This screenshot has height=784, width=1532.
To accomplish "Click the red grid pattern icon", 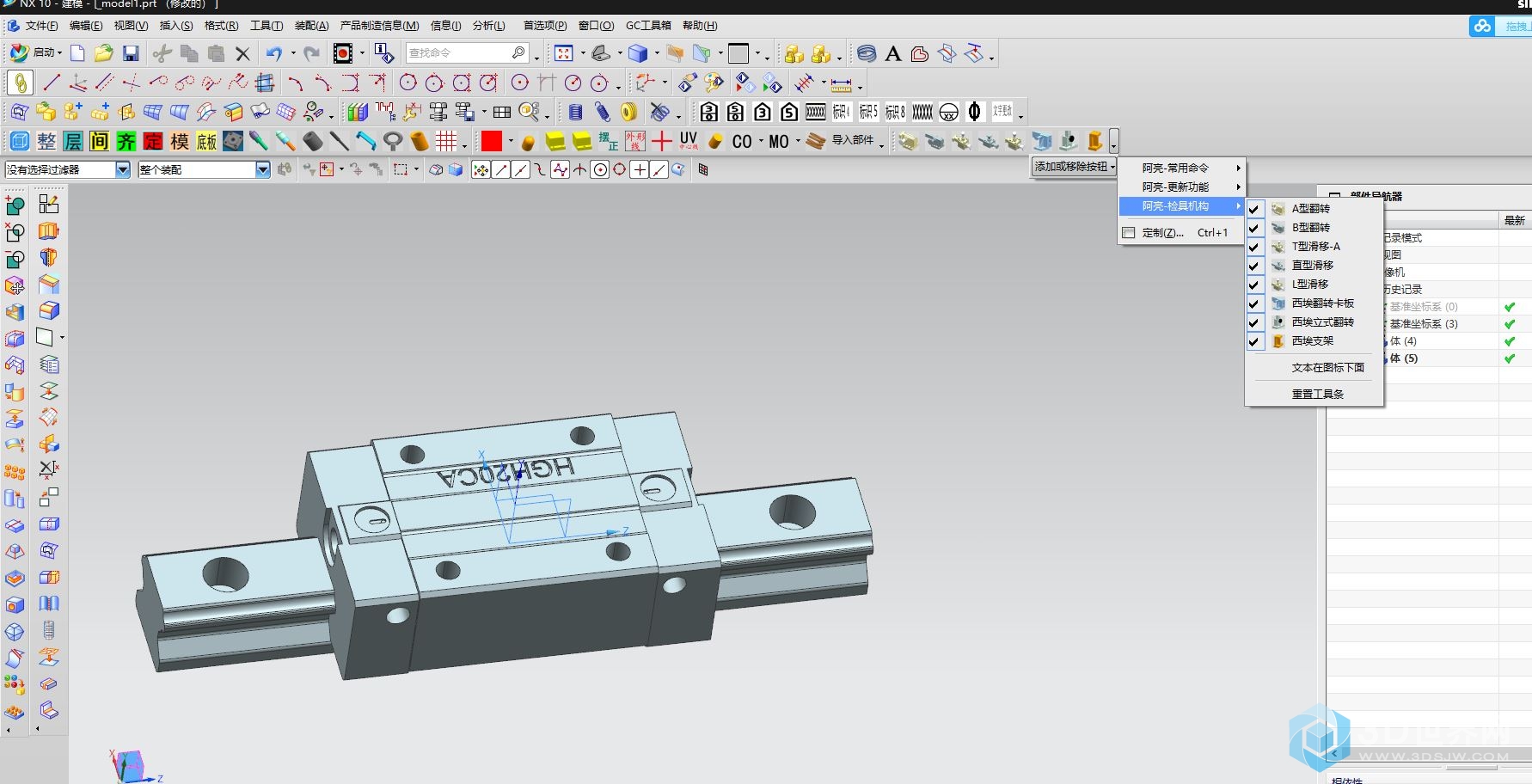I will pos(446,141).
